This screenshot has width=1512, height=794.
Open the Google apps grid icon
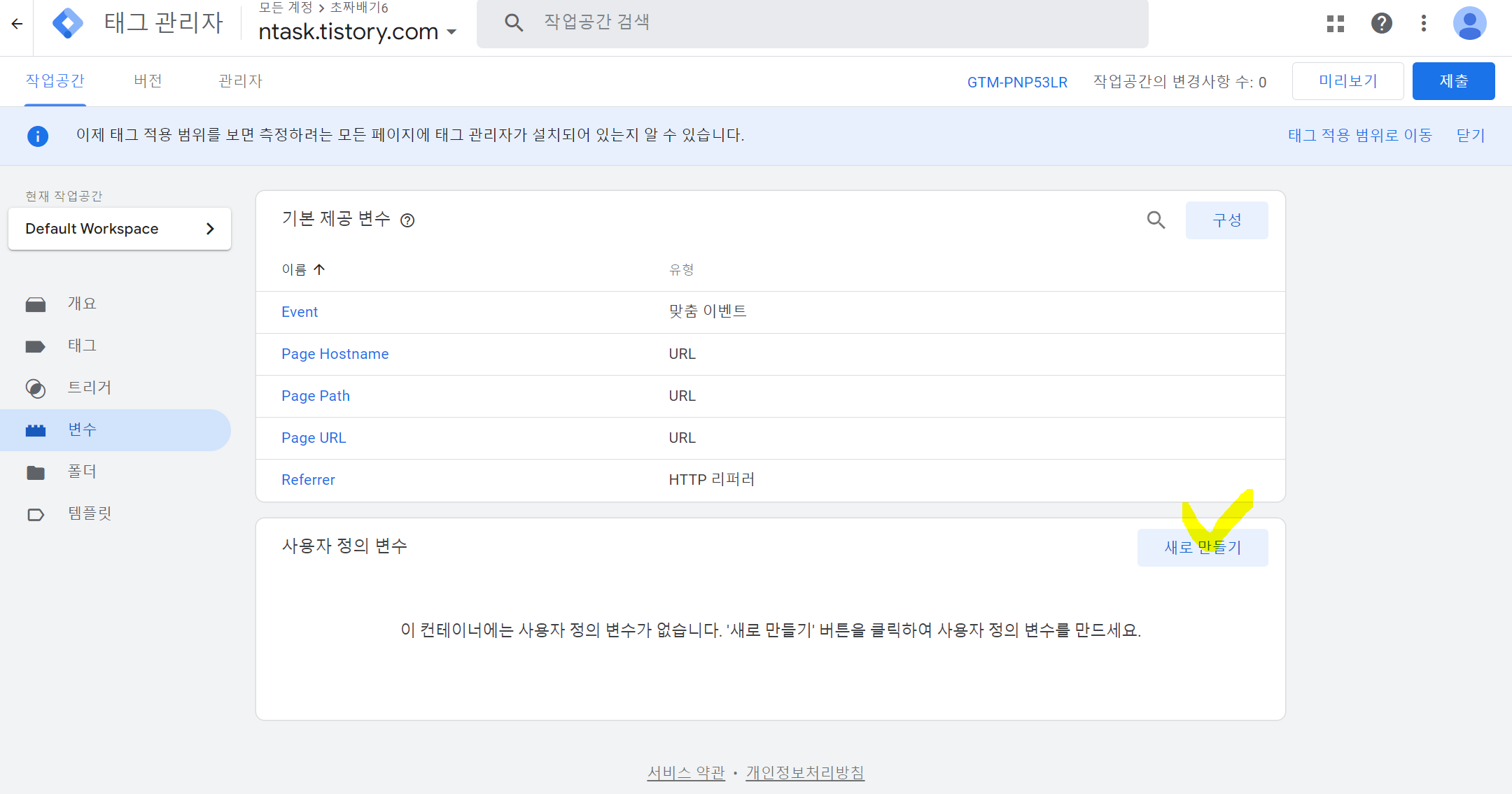[x=1336, y=24]
